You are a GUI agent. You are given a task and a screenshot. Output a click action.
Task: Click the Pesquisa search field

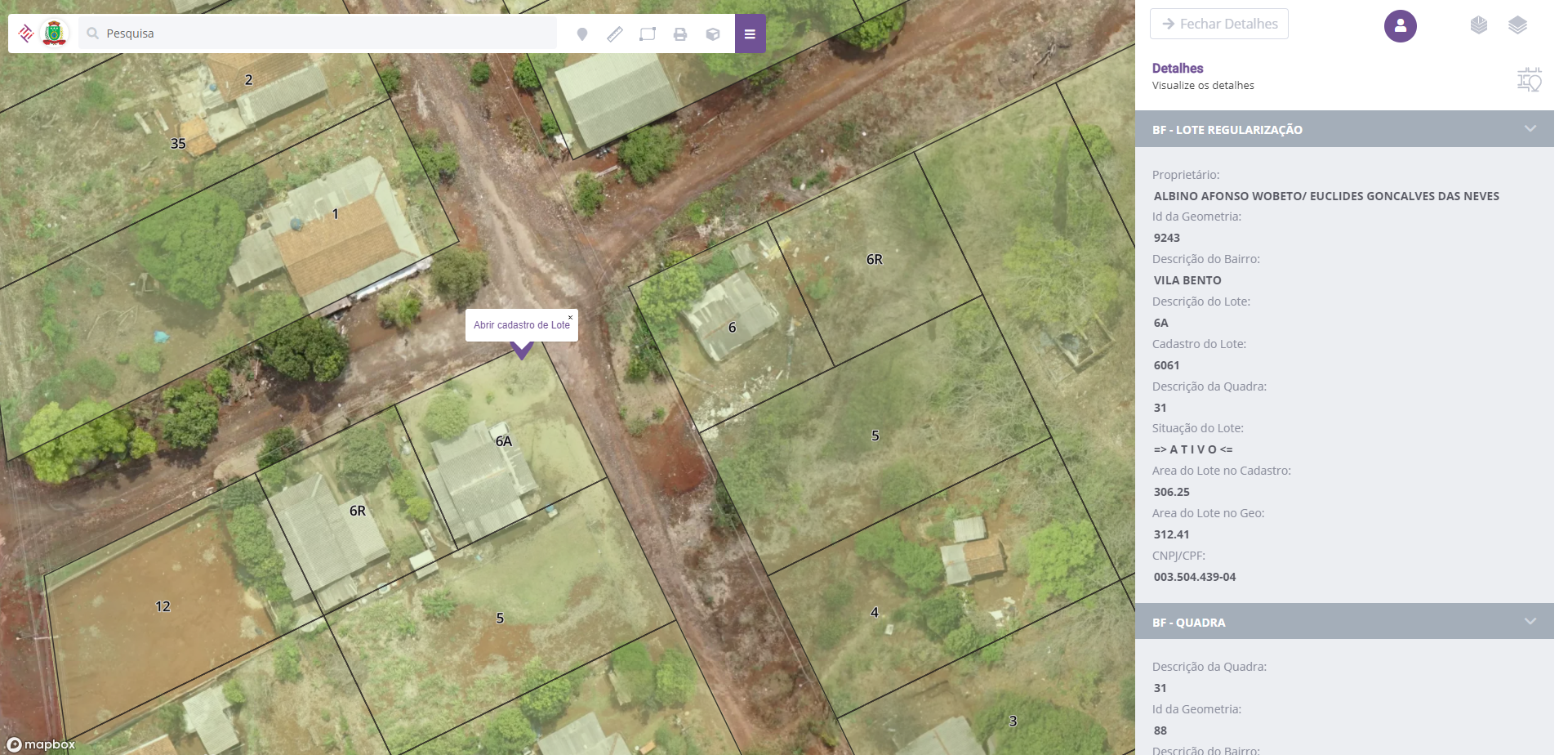318,34
